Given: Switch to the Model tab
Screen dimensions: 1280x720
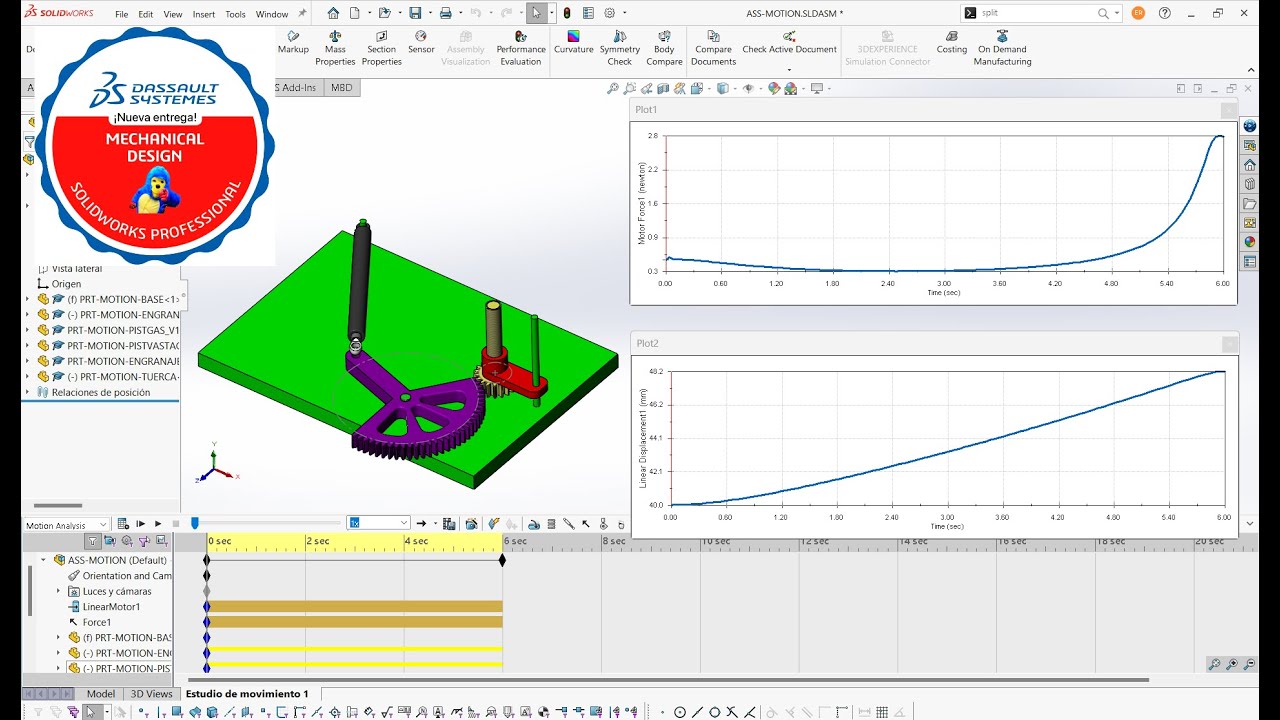Looking at the screenshot, I should [x=100, y=694].
